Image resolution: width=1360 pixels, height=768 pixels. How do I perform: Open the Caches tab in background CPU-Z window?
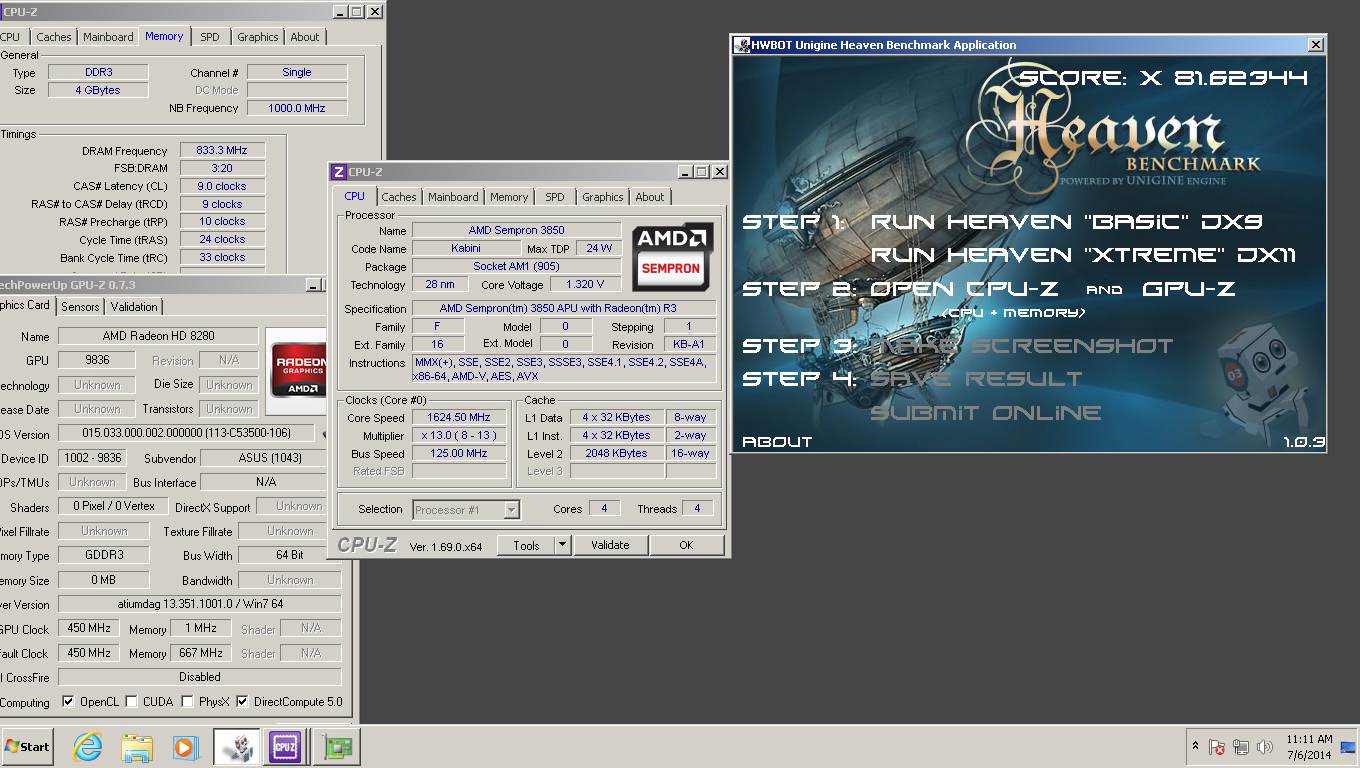54,37
